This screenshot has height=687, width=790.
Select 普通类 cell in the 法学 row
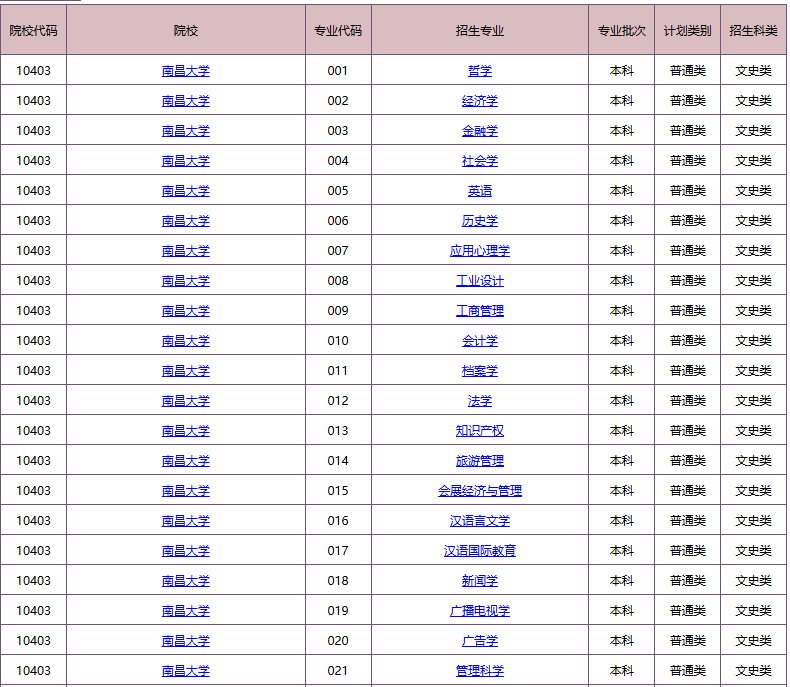[687, 400]
